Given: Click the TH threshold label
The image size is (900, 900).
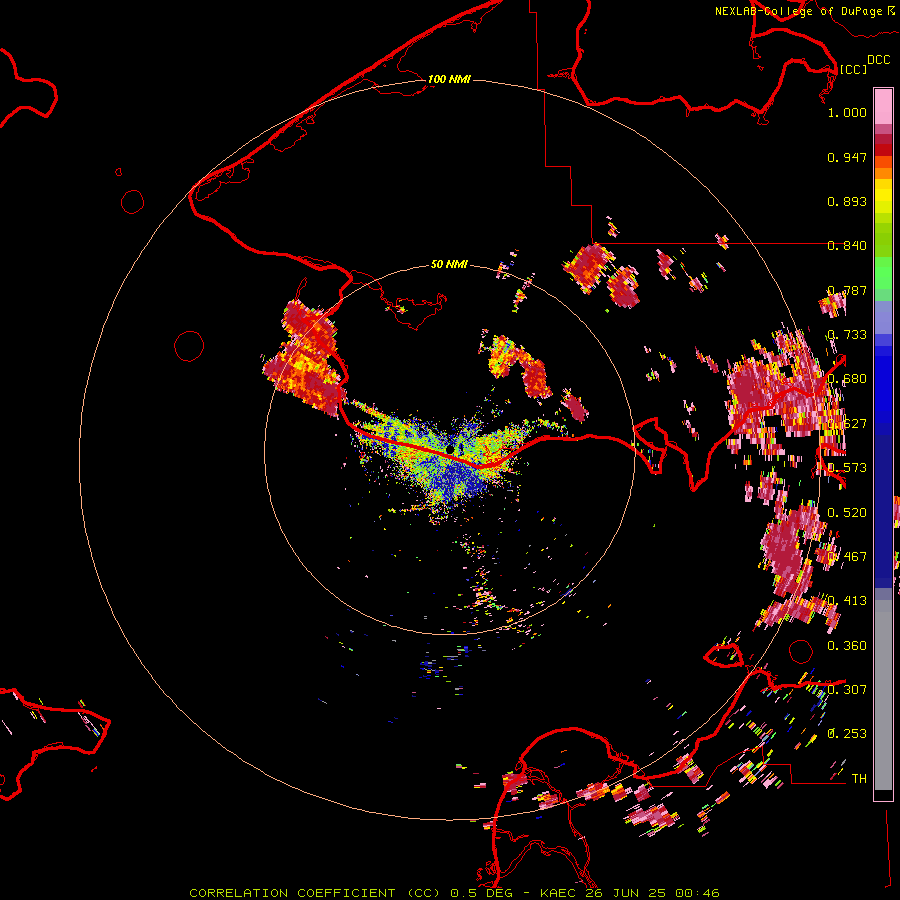Looking at the screenshot, I should click(859, 779).
